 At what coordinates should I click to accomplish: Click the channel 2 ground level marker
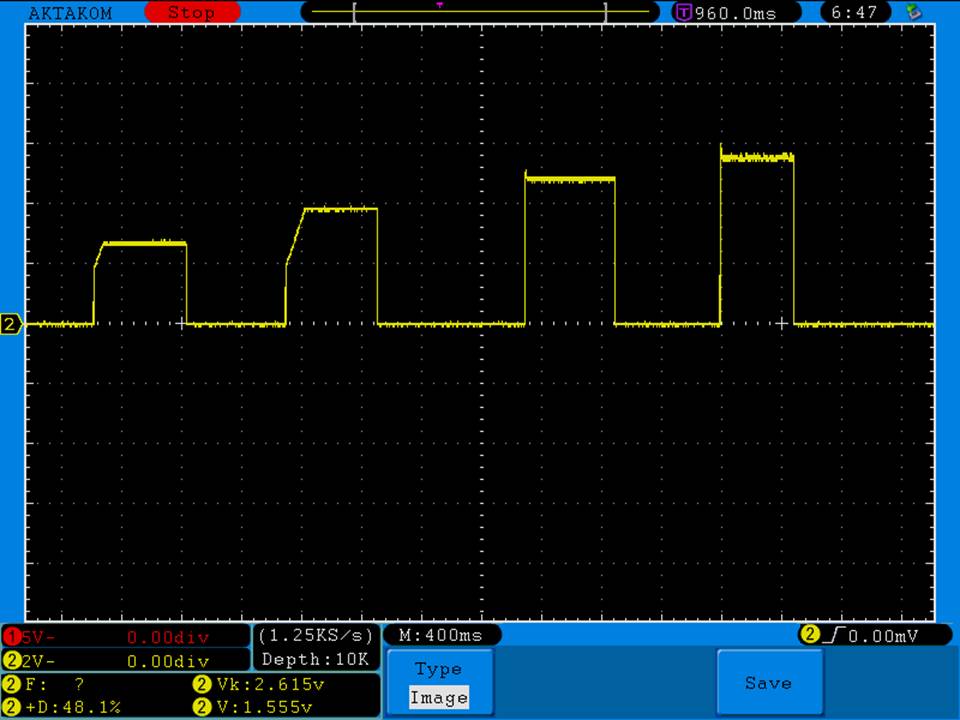pos(11,324)
